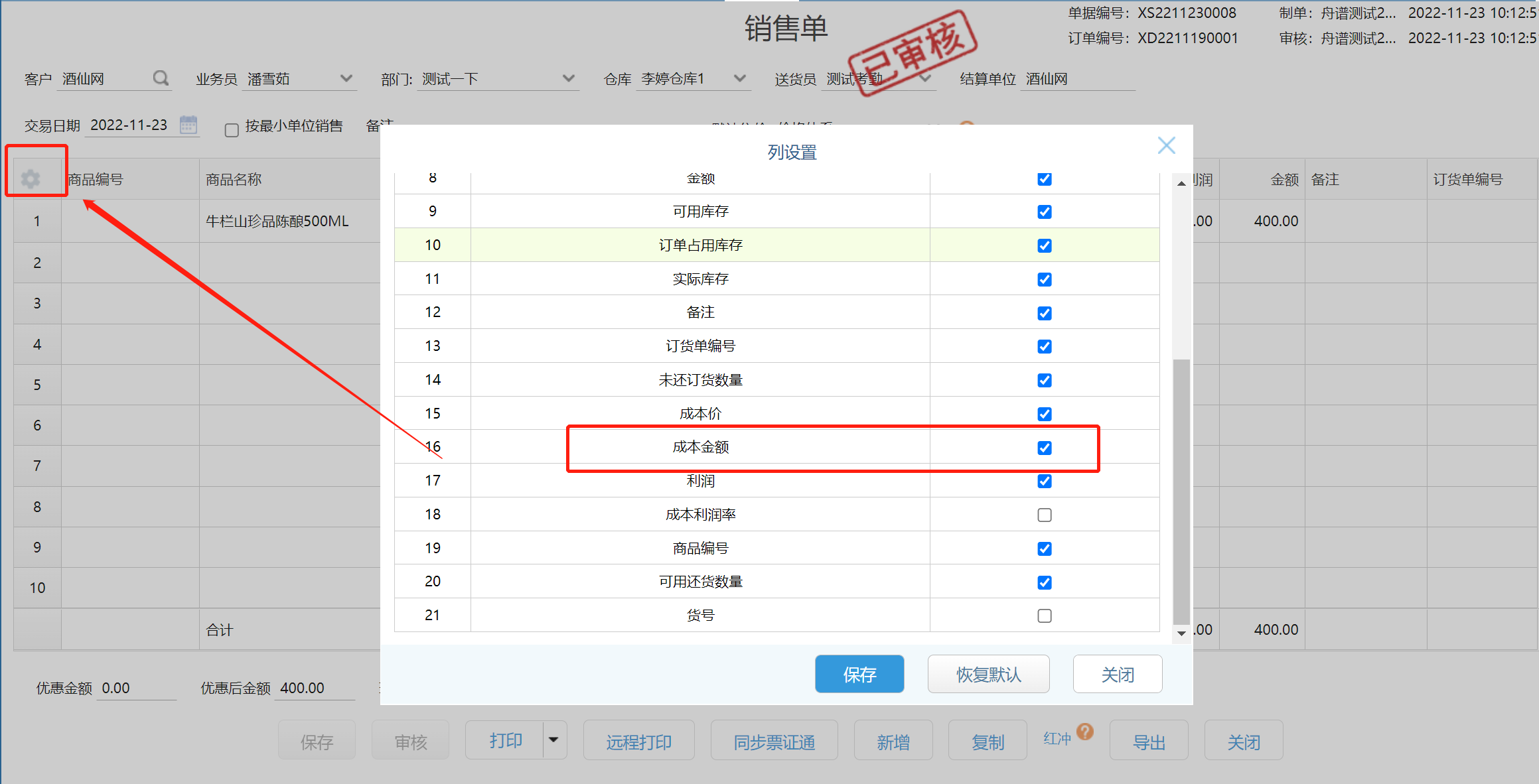1539x784 pixels.
Task: Uncheck the 未还订货数量 column checkbox
Action: coord(1045,380)
